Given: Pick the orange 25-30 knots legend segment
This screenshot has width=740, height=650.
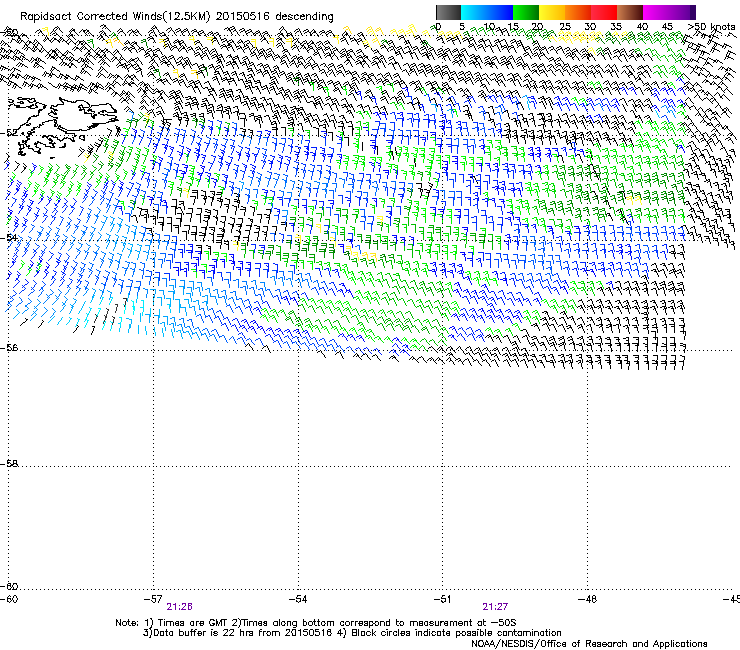Looking at the screenshot, I should (578, 12).
